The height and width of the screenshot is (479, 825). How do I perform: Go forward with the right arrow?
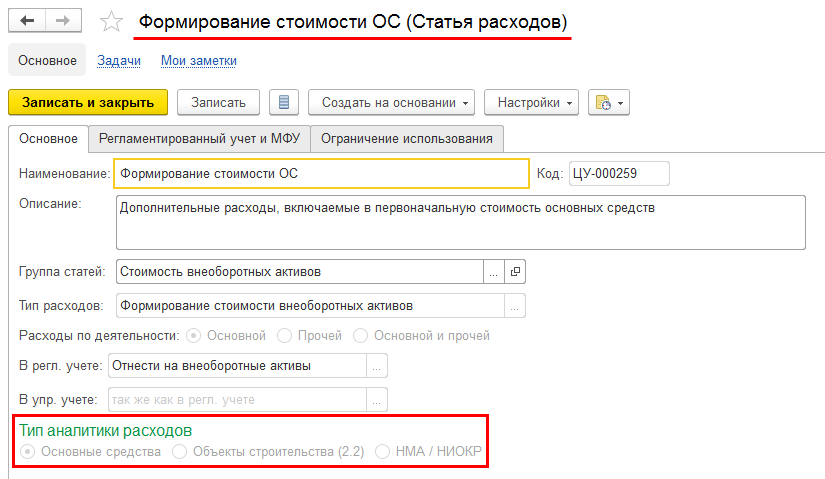point(62,21)
